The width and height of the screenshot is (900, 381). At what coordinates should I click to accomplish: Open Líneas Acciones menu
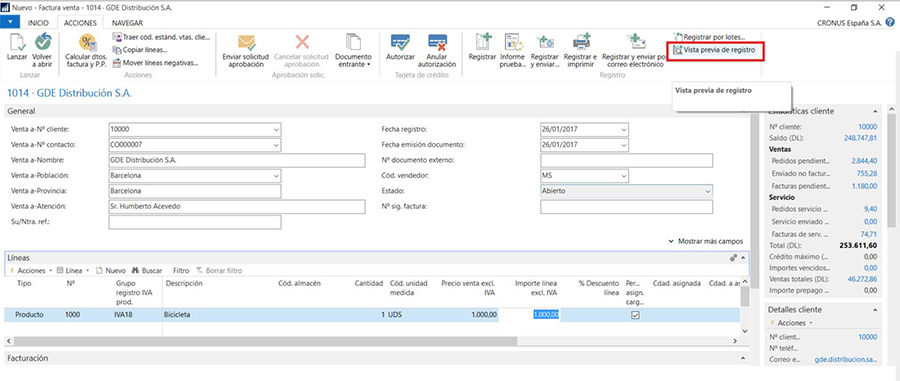(31, 270)
